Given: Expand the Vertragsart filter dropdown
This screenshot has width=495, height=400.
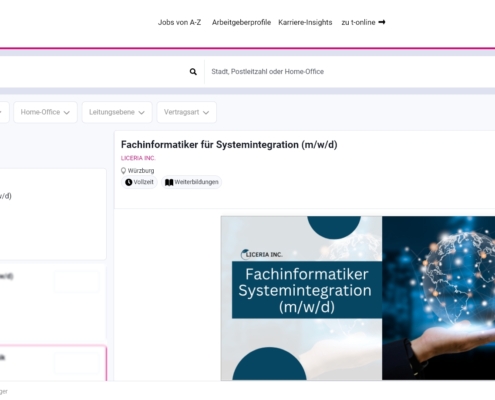Looking at the screenshot, I should click(x=186, y=112).
